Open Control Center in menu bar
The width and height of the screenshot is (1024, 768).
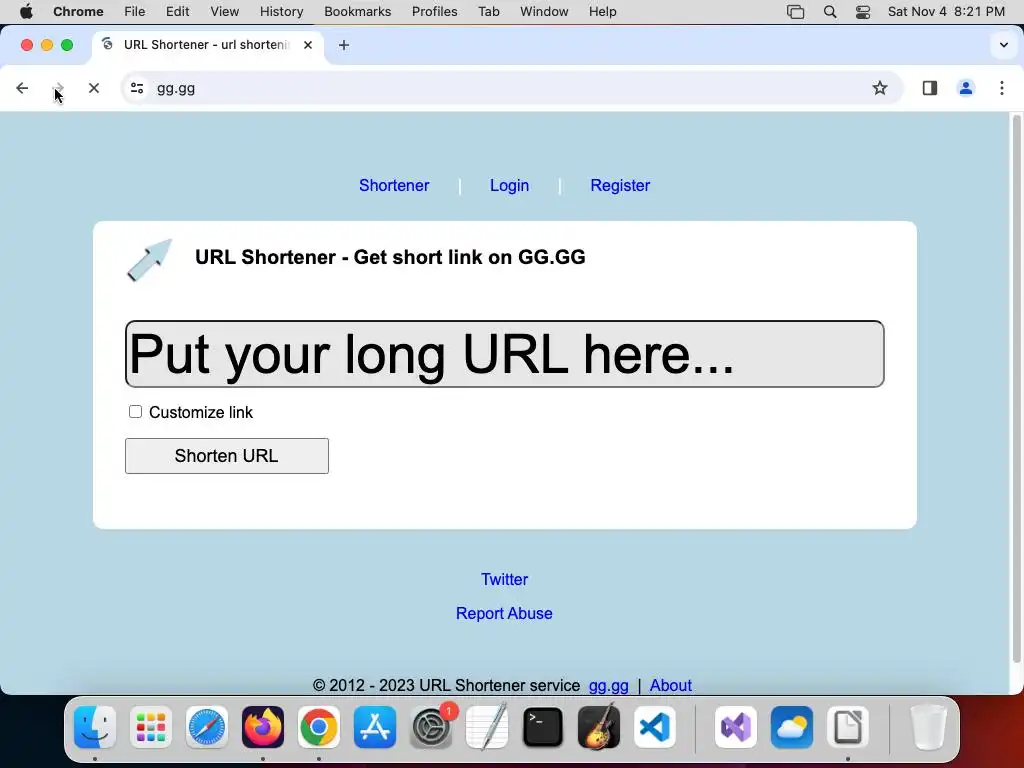click(x=863, y=12)
